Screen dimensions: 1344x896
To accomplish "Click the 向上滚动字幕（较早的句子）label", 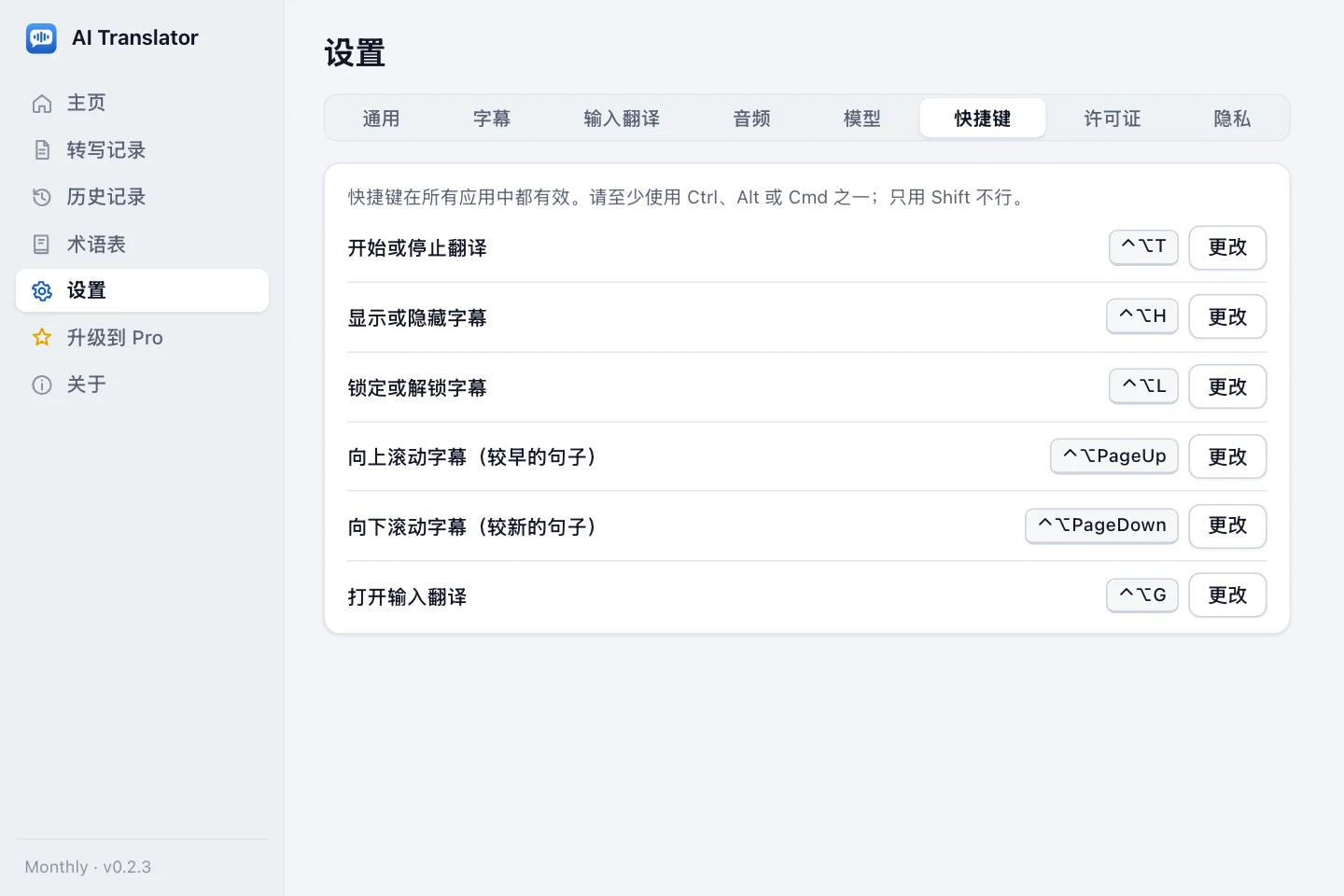I will (472, 457).
